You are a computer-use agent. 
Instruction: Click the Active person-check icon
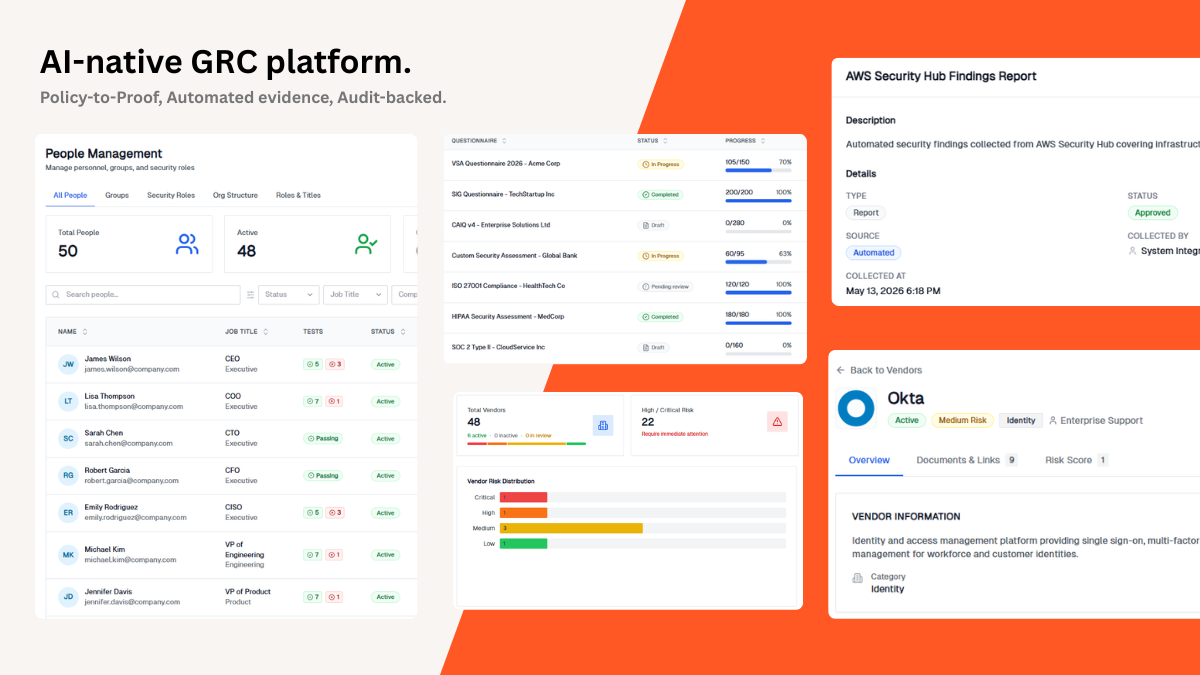366,244
